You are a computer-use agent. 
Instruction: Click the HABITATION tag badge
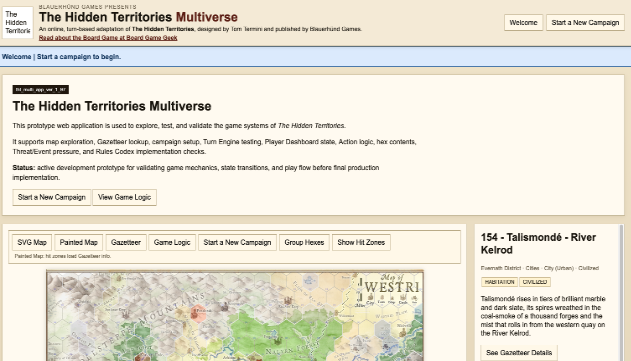tap(499, 282)
